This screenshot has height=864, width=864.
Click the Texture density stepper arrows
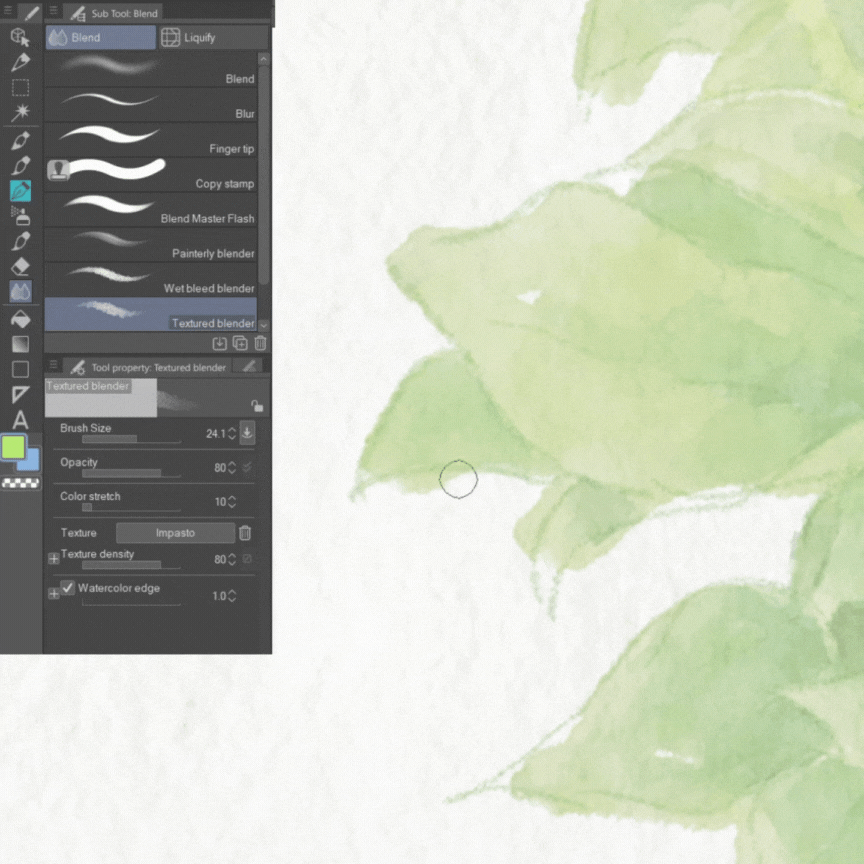(232, 559)
